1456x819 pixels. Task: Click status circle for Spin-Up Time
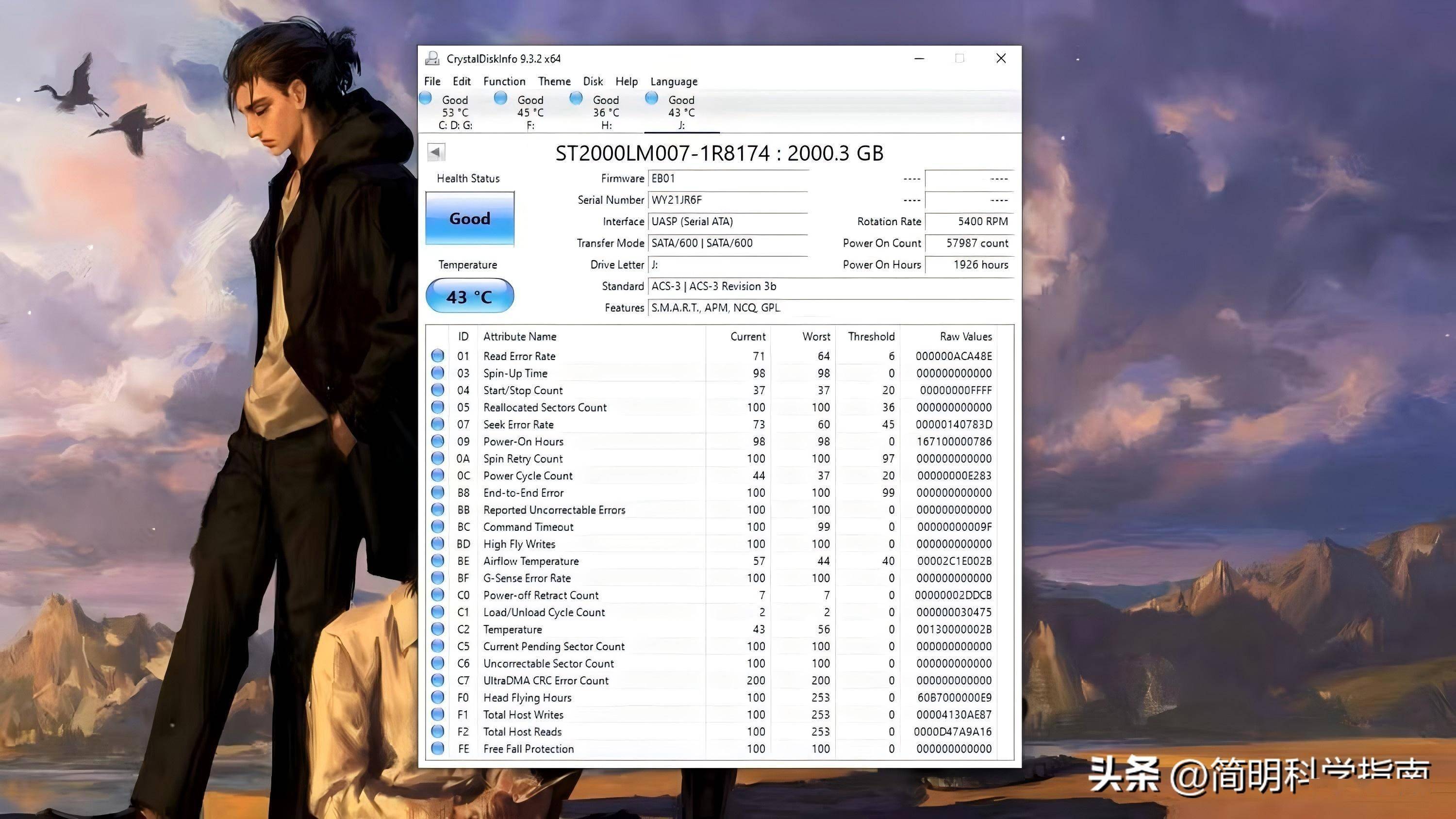click(x=437, y=373)
